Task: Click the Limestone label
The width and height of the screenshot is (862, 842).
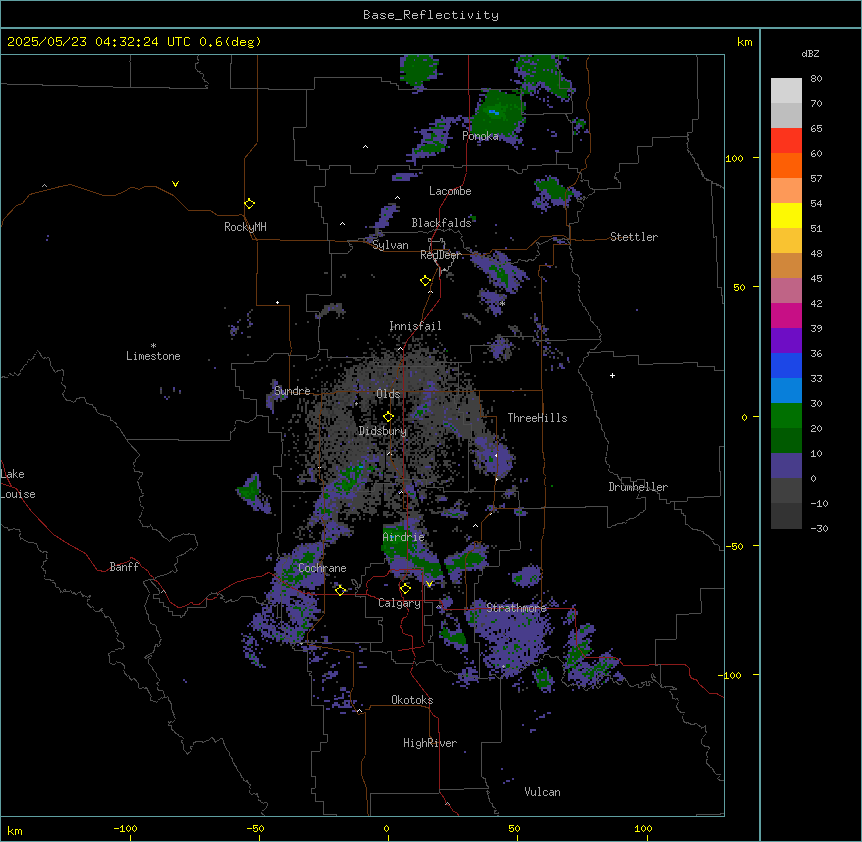Action: 153,356
